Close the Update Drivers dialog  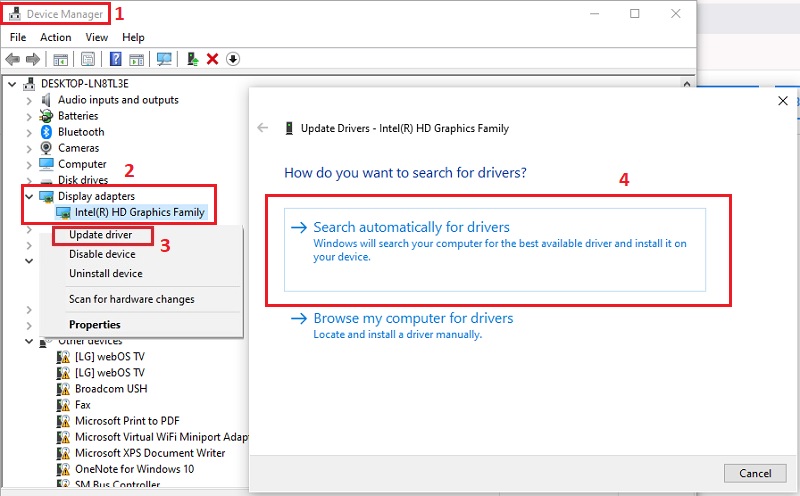pos(783,101)
